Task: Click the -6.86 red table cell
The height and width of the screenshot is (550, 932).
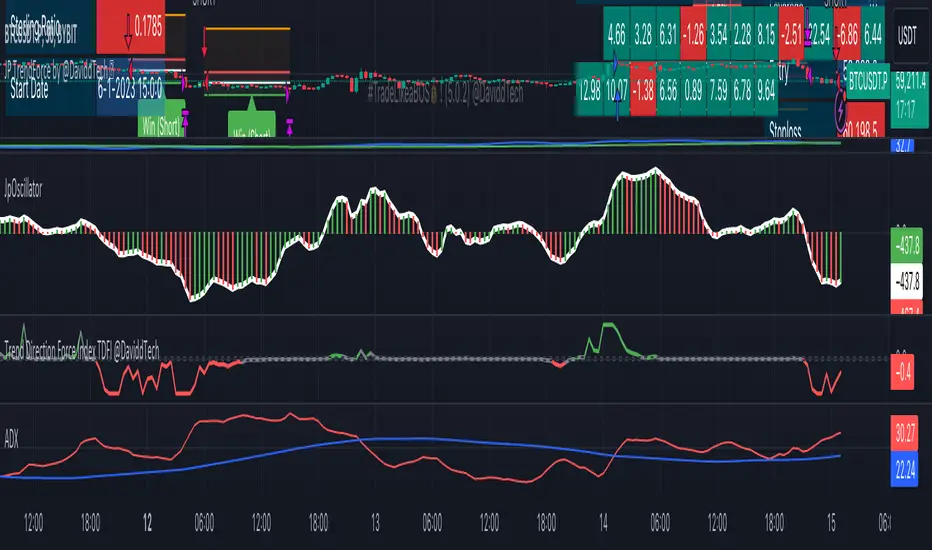Action: pos(848,34)
